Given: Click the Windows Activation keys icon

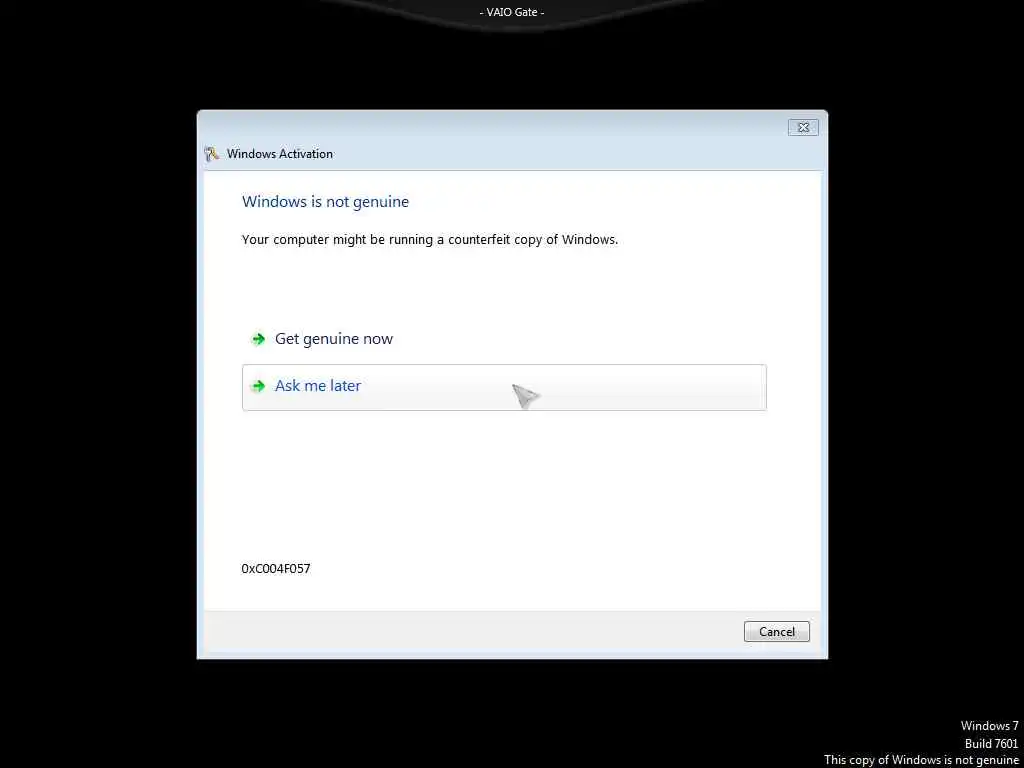Looking at the screenshot, I should [211, 154].
